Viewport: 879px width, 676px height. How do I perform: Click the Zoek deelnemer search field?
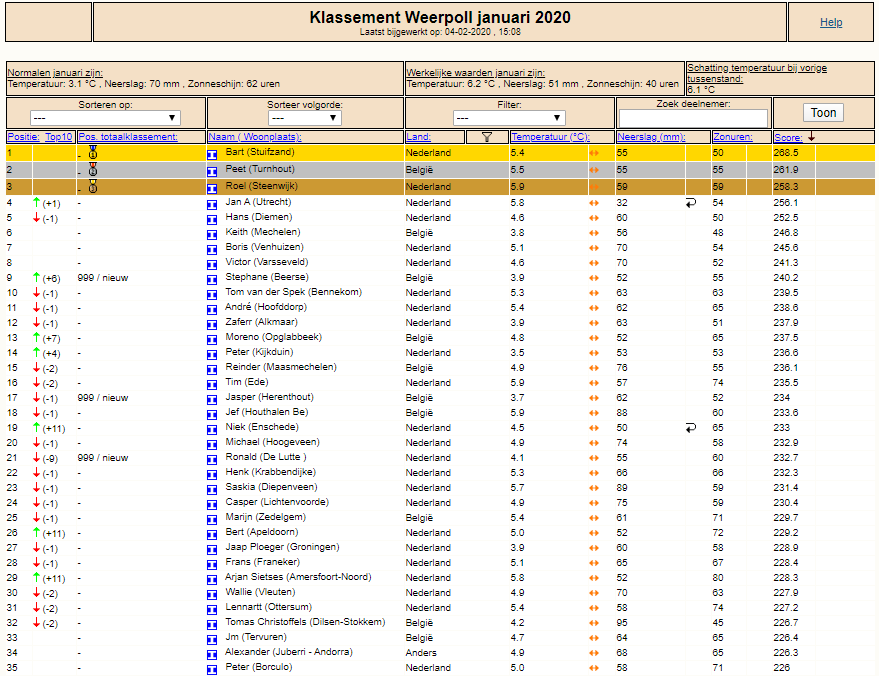coord(693,118)
